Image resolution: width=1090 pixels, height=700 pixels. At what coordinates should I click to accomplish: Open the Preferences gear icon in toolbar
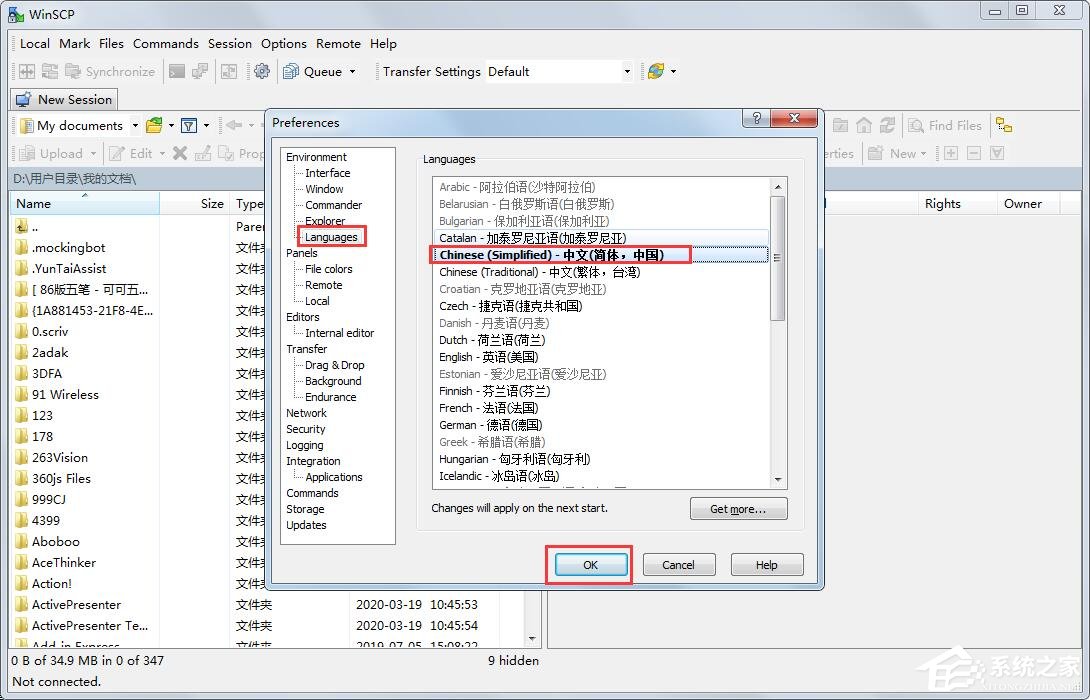pyautogui.click(x=262, y=71)
